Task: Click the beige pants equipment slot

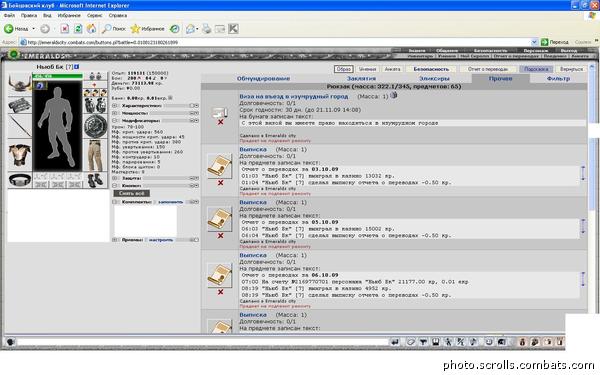Action: (95, 155)
